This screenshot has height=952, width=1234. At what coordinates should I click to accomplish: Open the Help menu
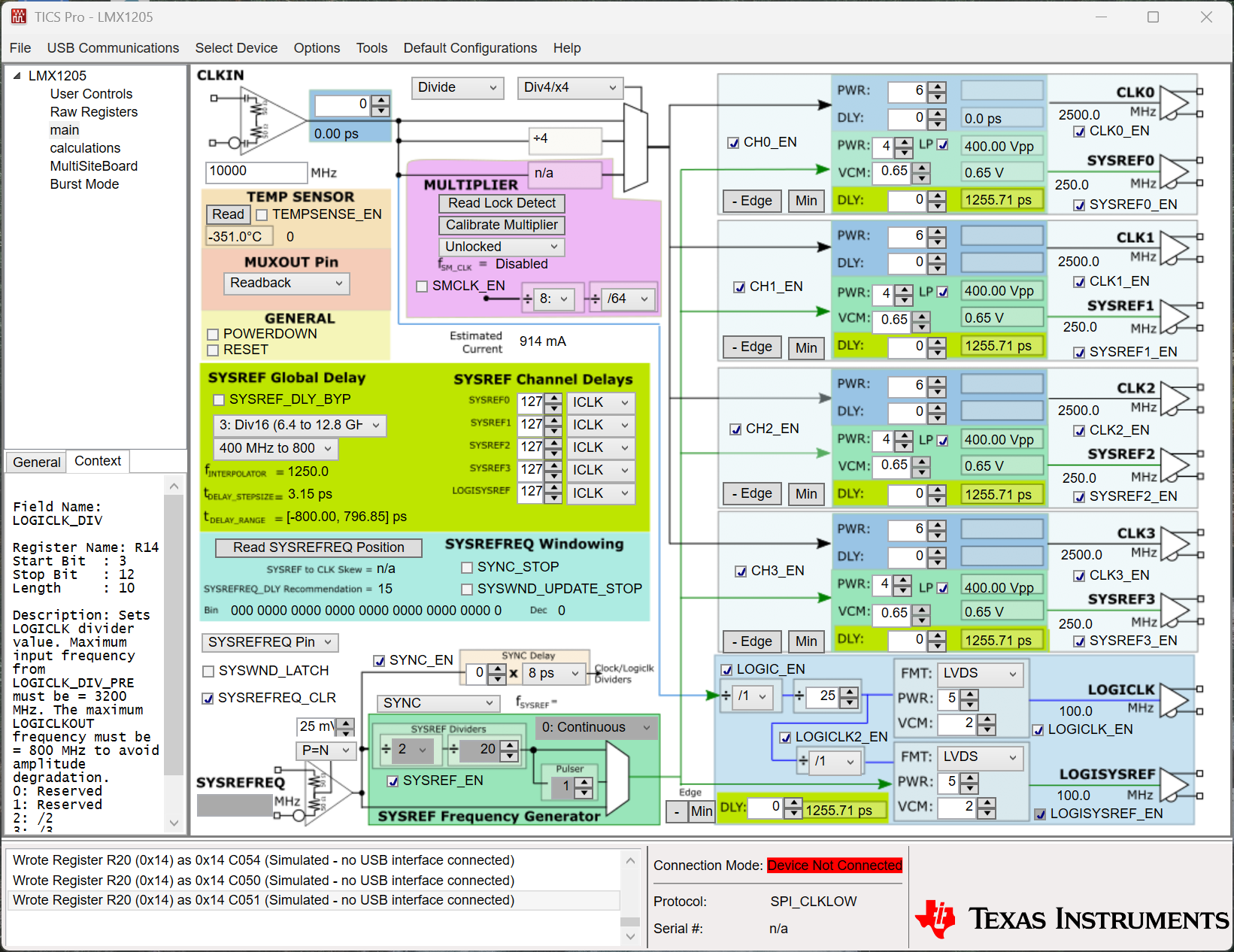(567, 48)
